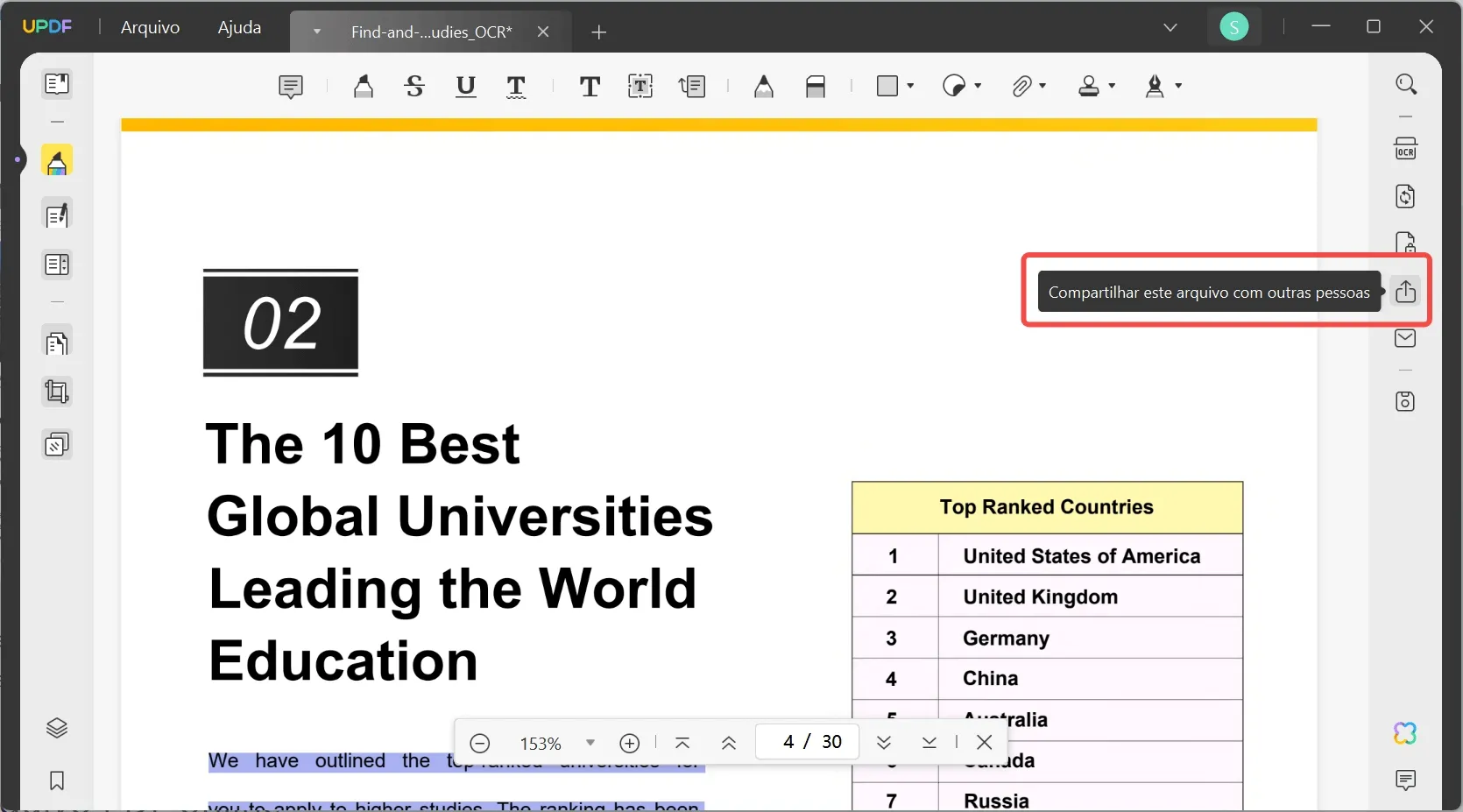Select the Strikethrough annotation tool
The height and width of the screenshot is (812, 1463).
(x=414, y=87)
